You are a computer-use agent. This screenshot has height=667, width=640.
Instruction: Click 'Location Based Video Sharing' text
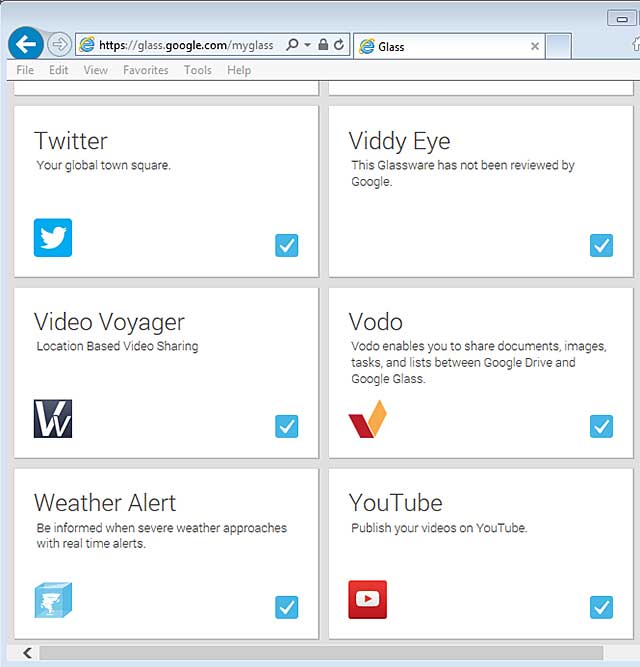117,346
